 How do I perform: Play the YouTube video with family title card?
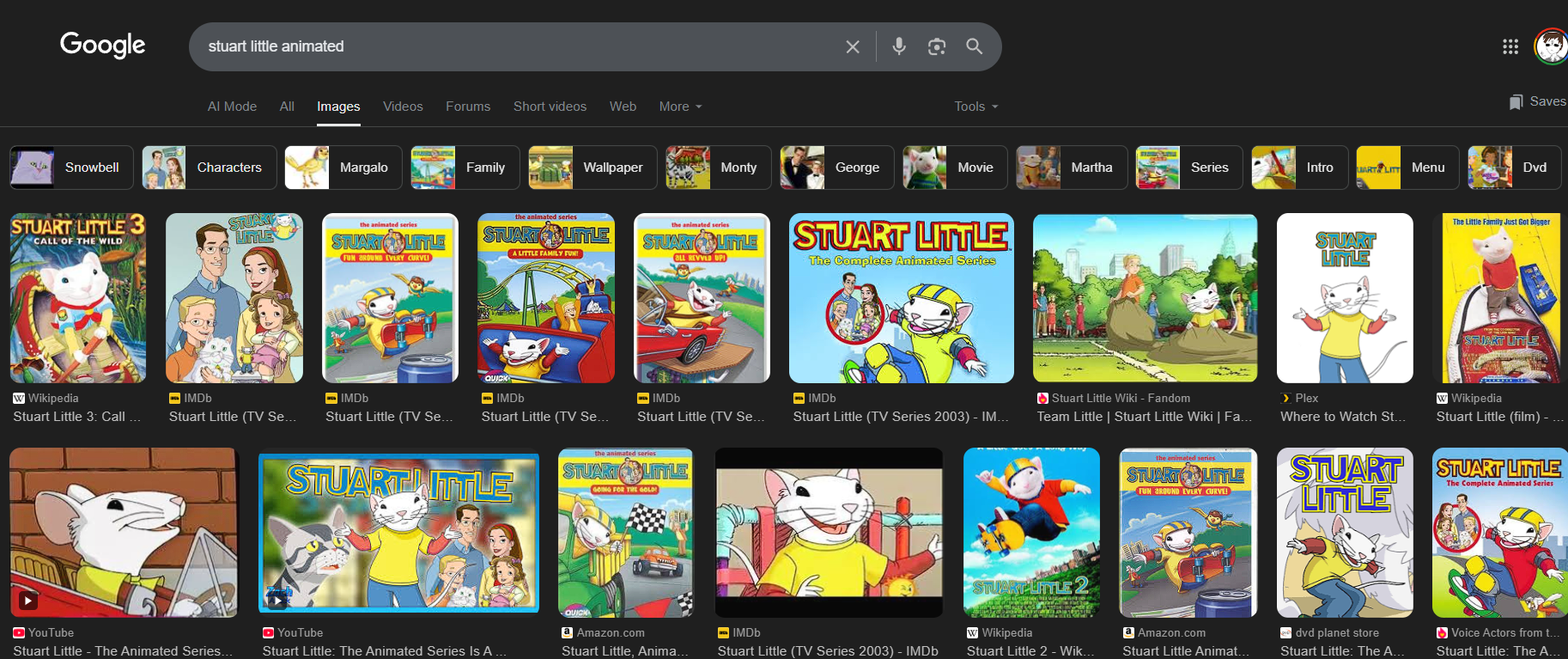tap(399, 533)
